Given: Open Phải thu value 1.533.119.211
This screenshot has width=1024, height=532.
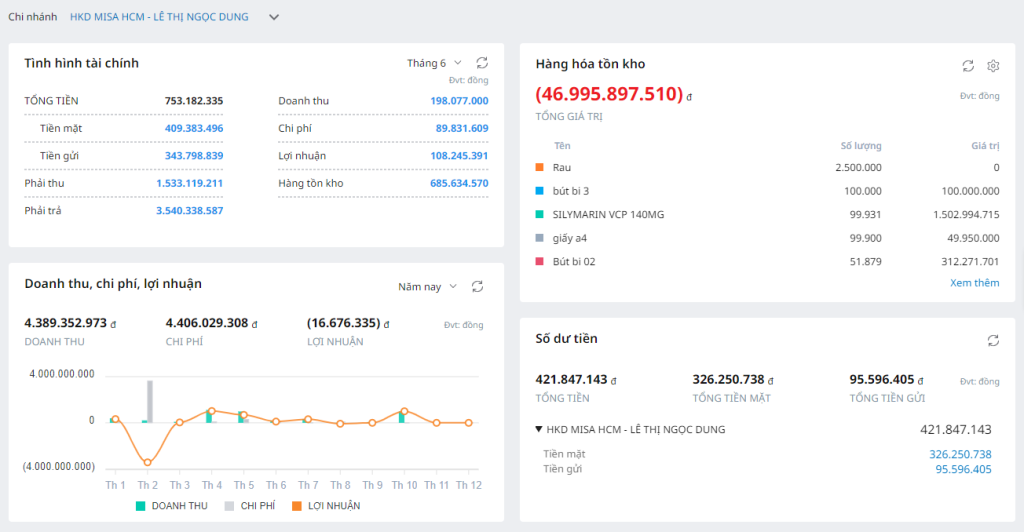Looking at the screenshot, I should [189, 183].
